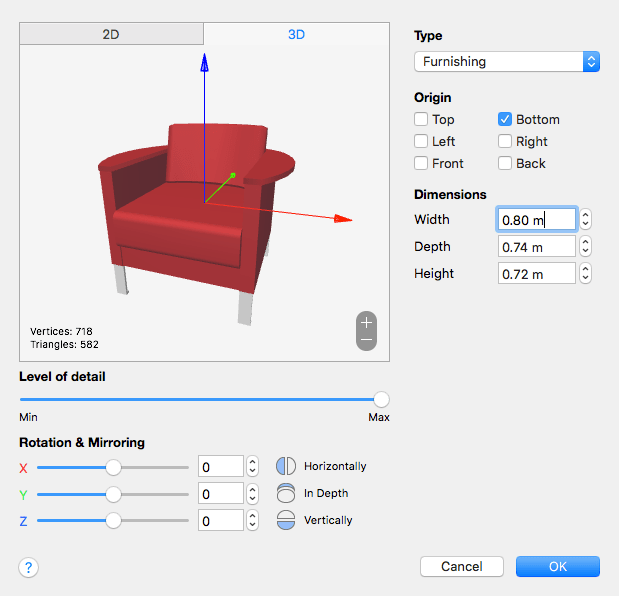Switch to the 3D view tab
Viewport: 619px width, 596px height.
point(296,34)
